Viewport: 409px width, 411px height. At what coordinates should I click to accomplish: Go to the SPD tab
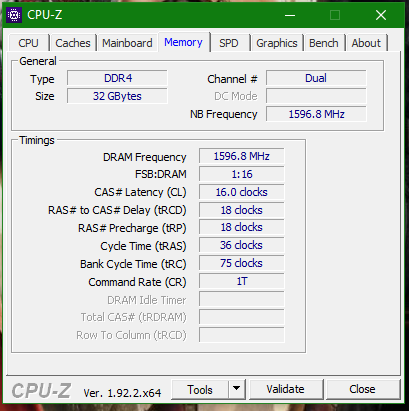pyautogui.click(x=229, y=43)
